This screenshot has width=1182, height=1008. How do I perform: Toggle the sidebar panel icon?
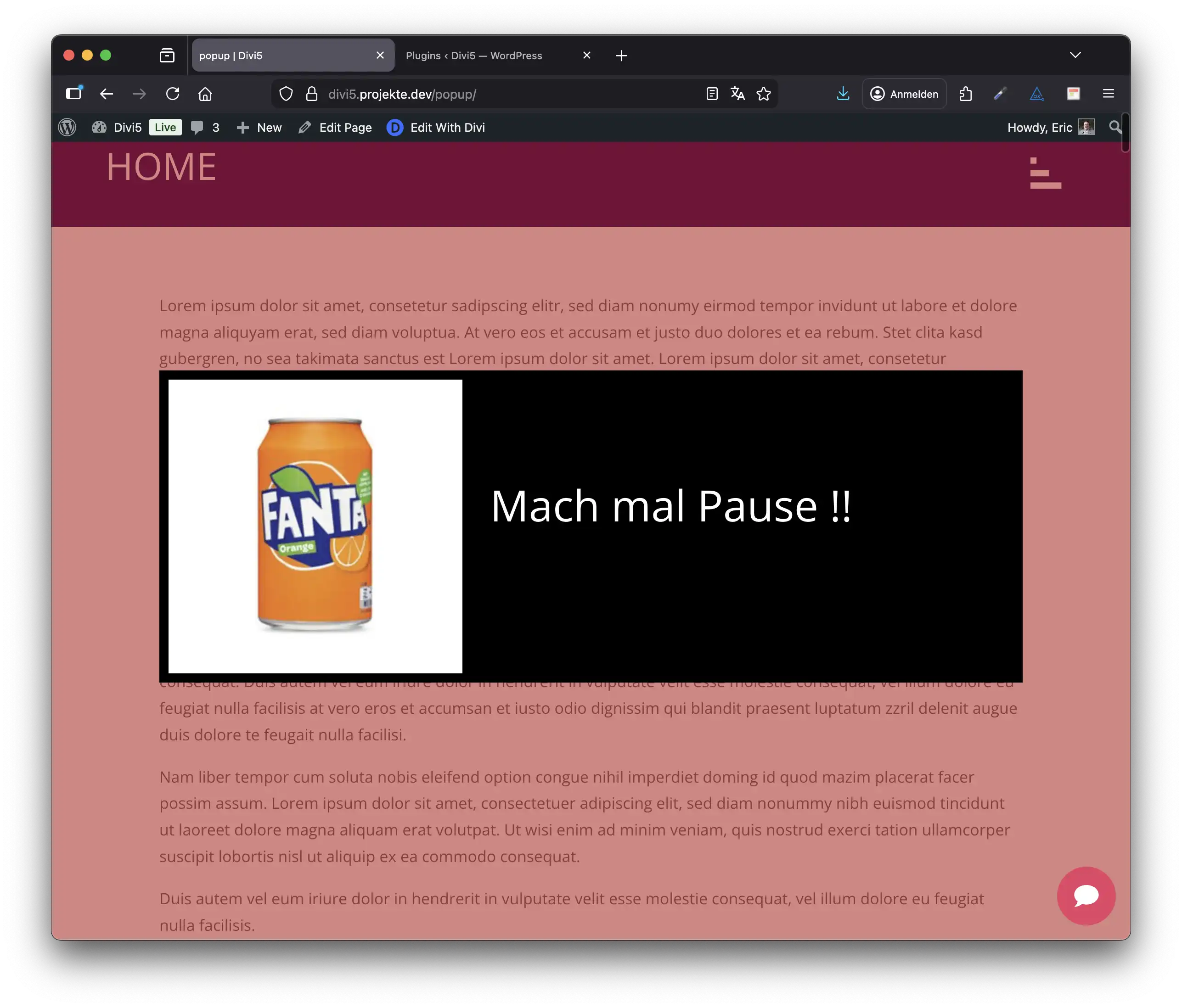tap(74, 94)
